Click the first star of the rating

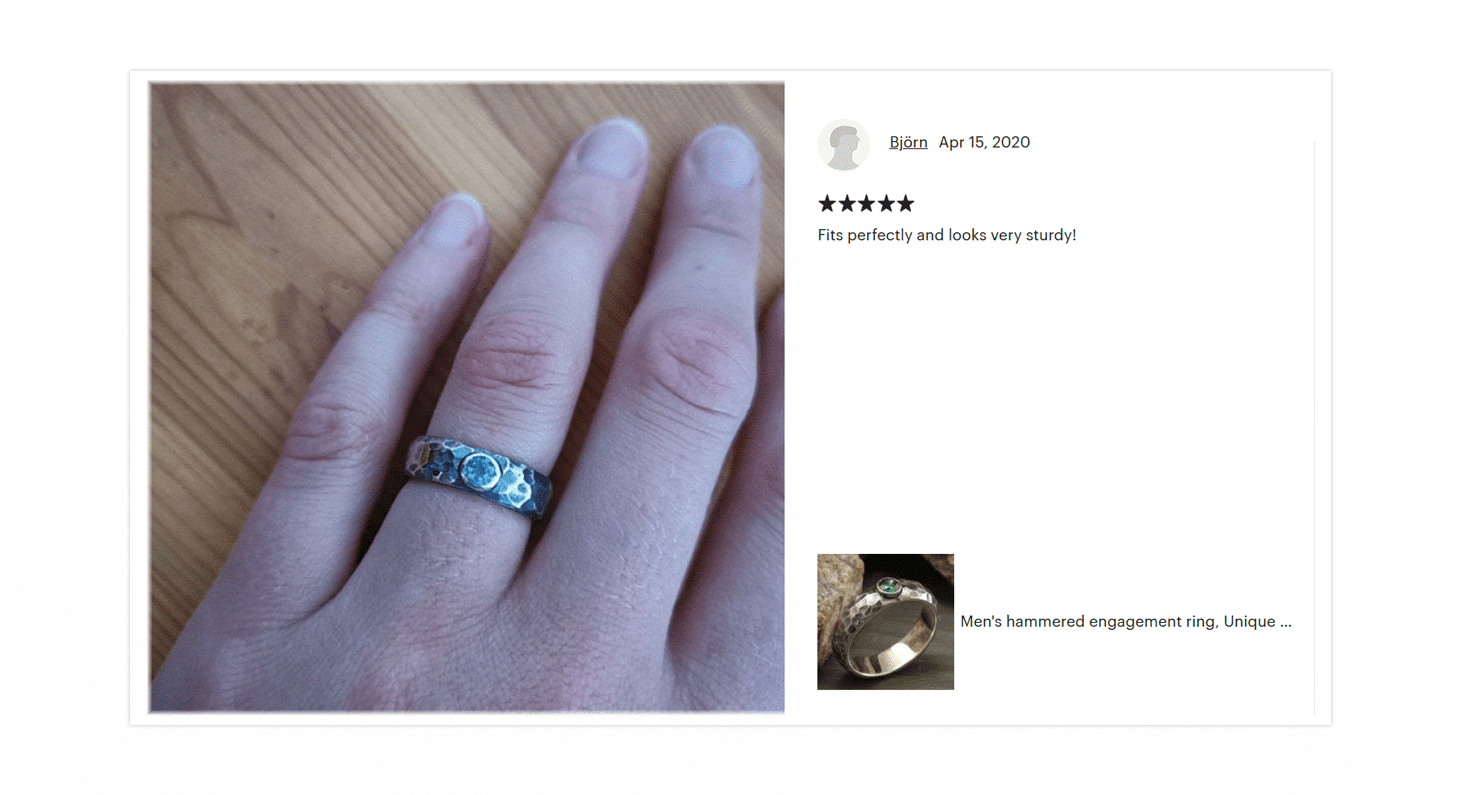tap(827, 204)
